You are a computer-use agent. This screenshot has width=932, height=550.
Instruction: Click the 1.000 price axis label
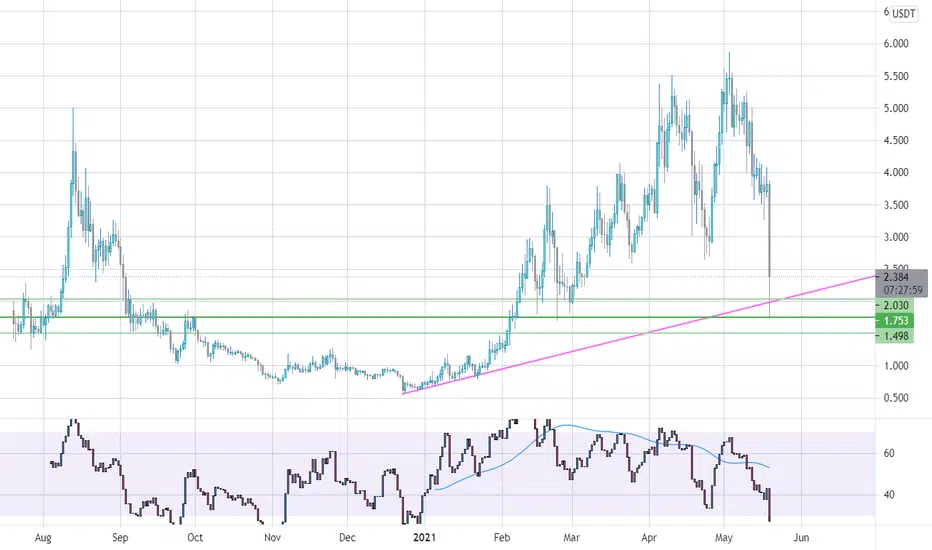tap(896, 366)
